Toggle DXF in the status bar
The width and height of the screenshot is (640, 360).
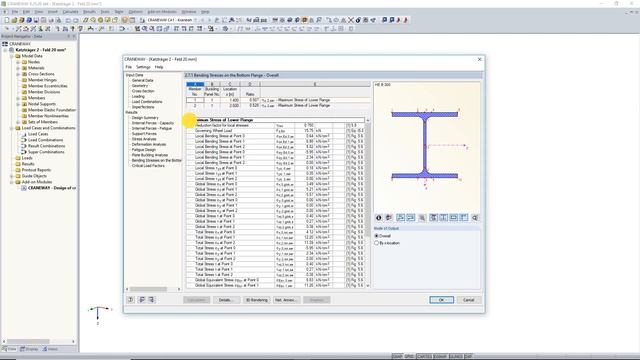468,356
